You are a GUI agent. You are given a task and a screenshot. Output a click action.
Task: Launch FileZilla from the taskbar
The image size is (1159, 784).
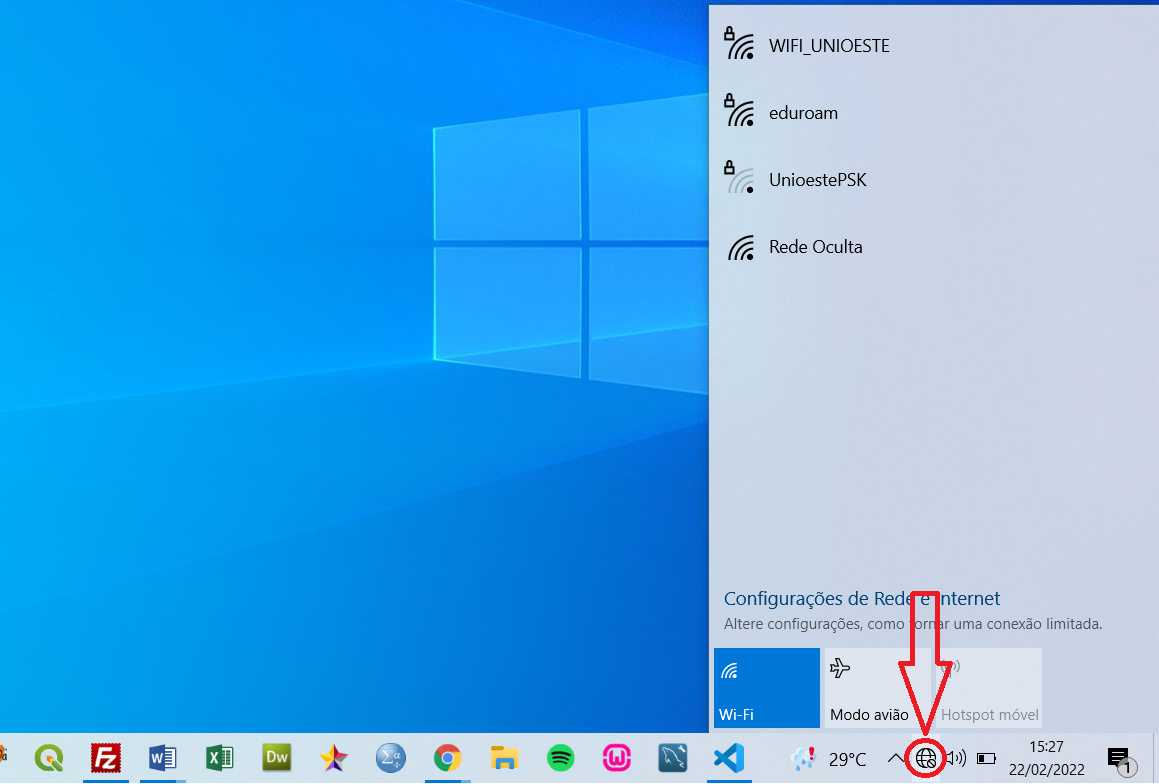105,758
